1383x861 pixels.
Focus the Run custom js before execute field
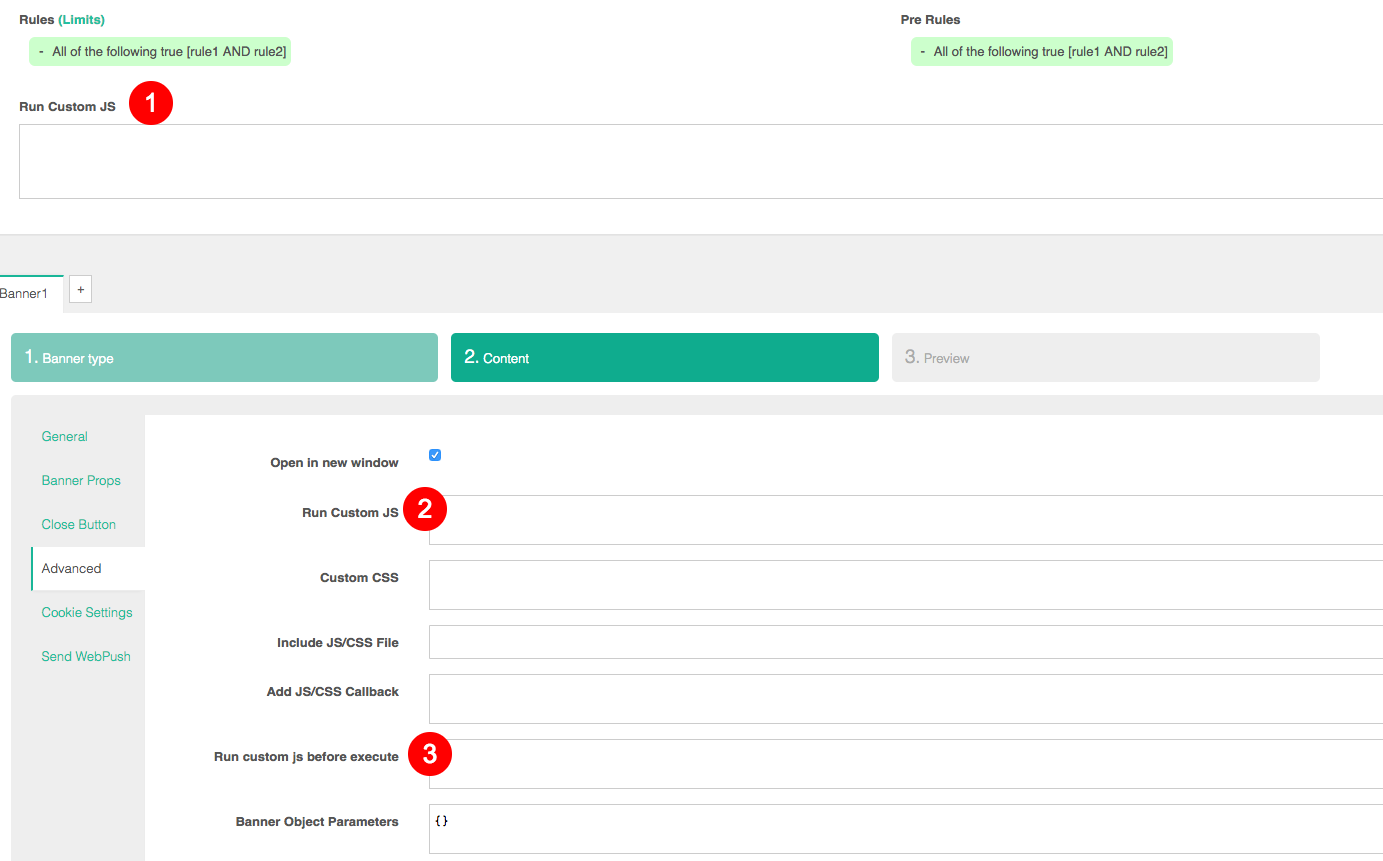pos(906,764)
